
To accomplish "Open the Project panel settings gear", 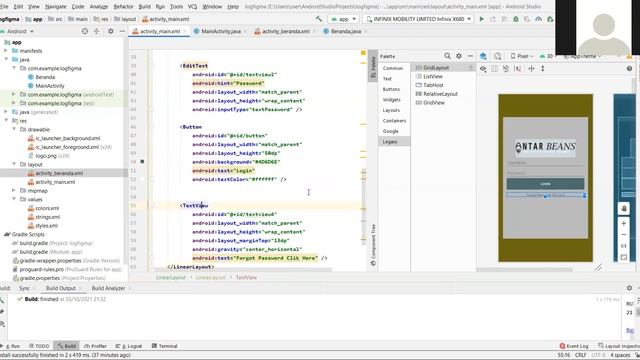I will pos(111,31).
